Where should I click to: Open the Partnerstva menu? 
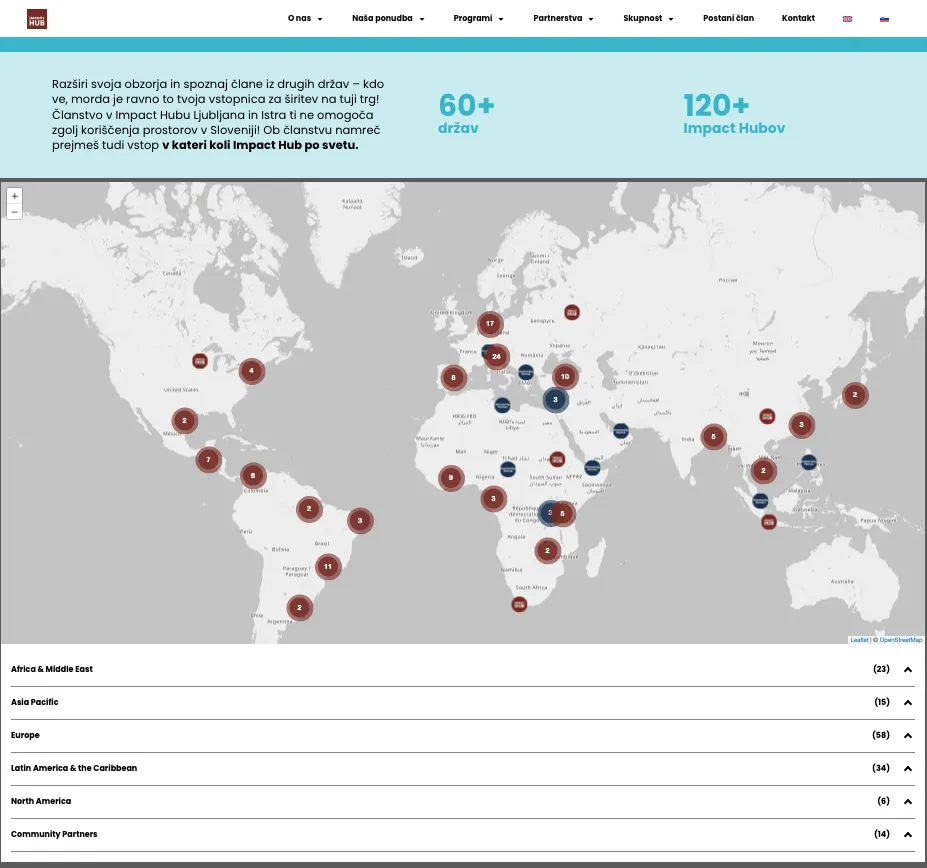click(x=563, y=18)
